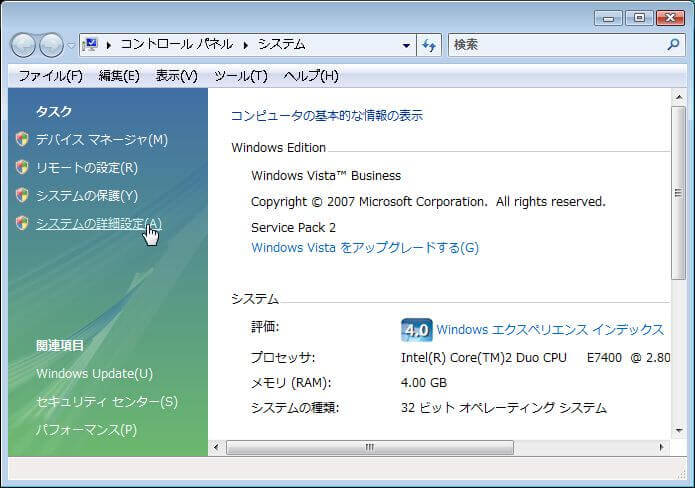This screenshot has width=695, height=488.
Task: Open the ツール(T) menu
Action: click(241, 76)
